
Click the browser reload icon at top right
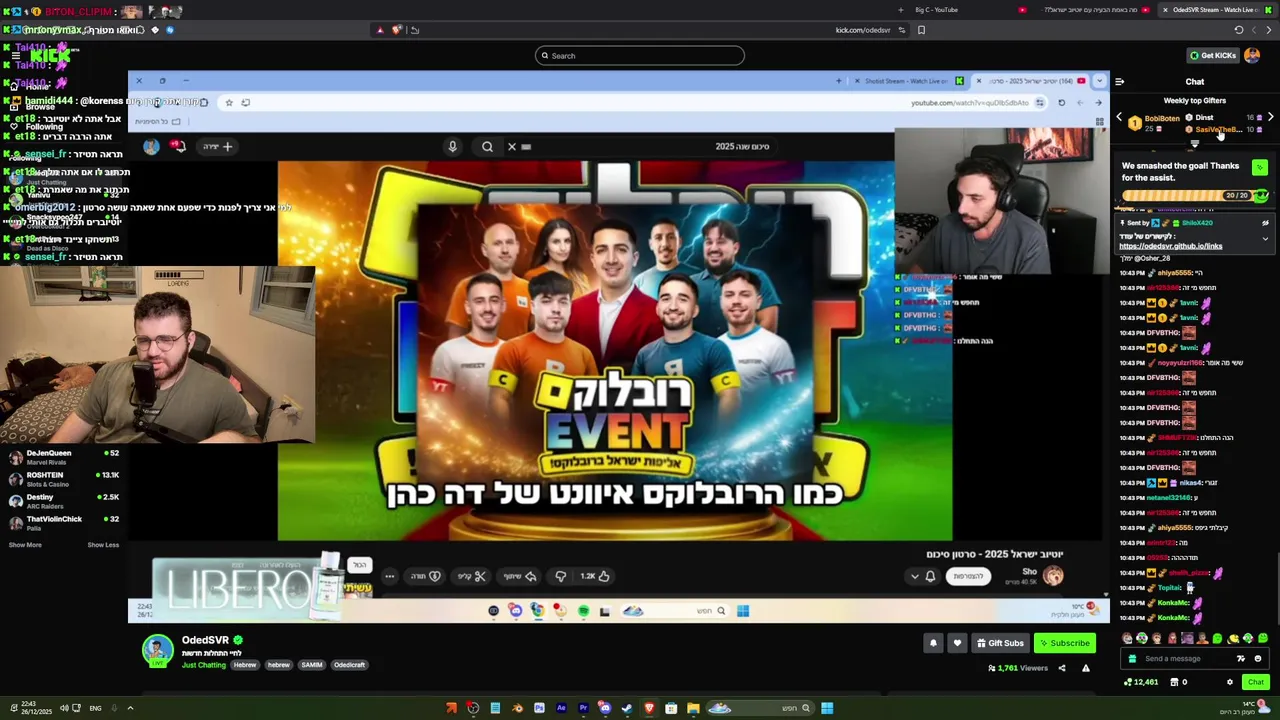point(1238,30)
